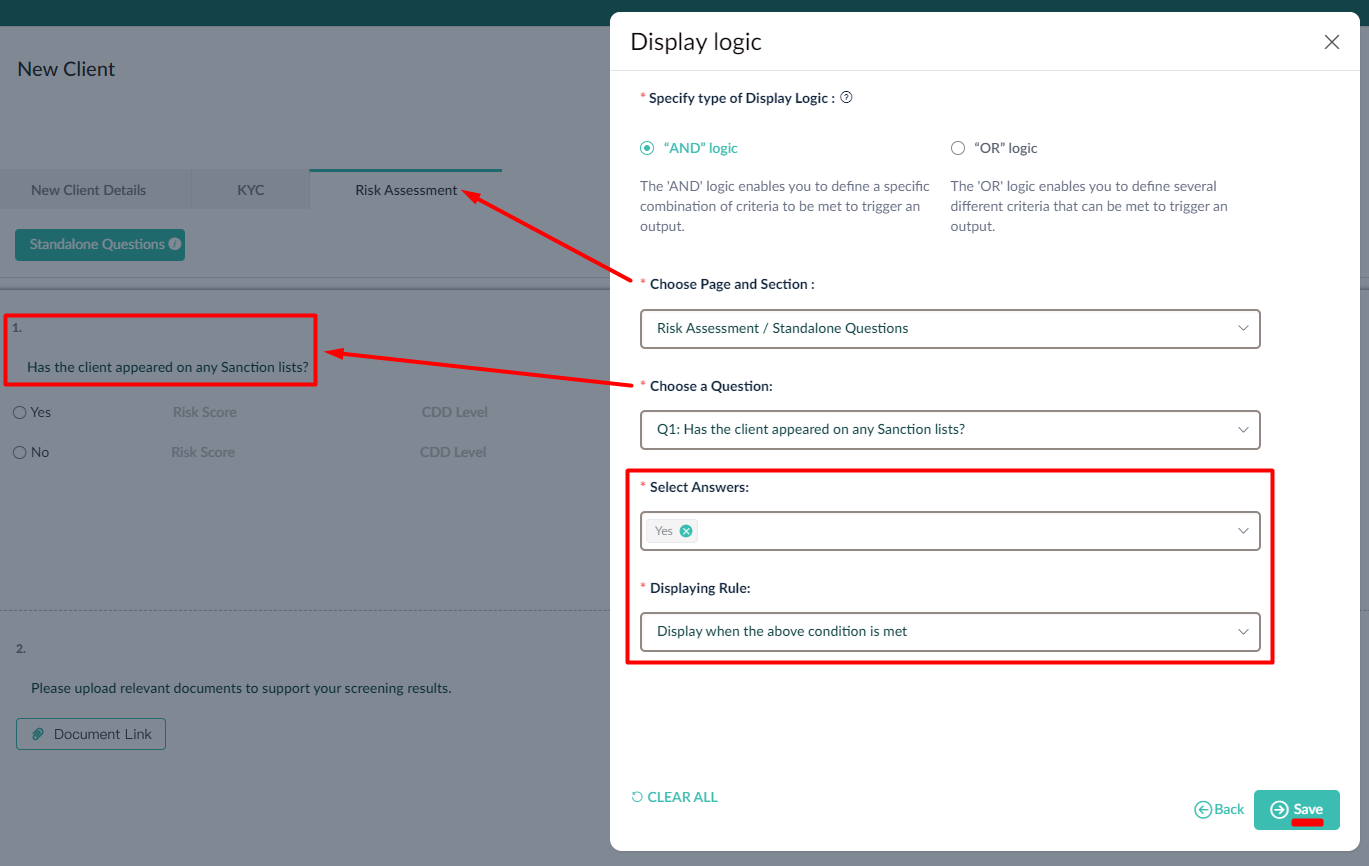Click the help icon beside Display Logic type
The width and height of the screenshot is (1369, 866).
846,98
